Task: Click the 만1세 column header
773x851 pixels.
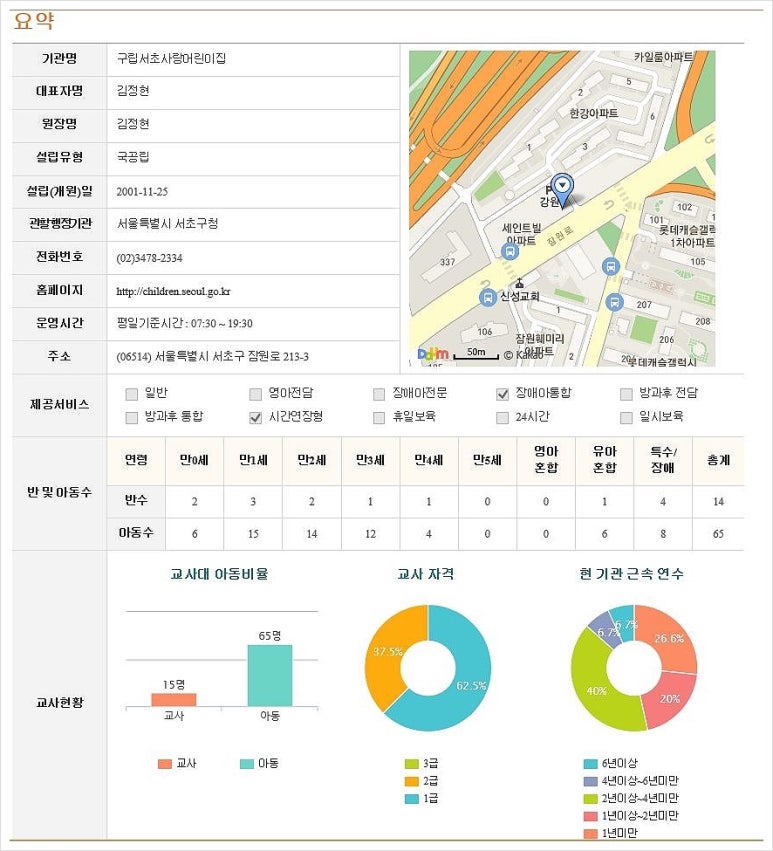Action: tap(253, 460)
